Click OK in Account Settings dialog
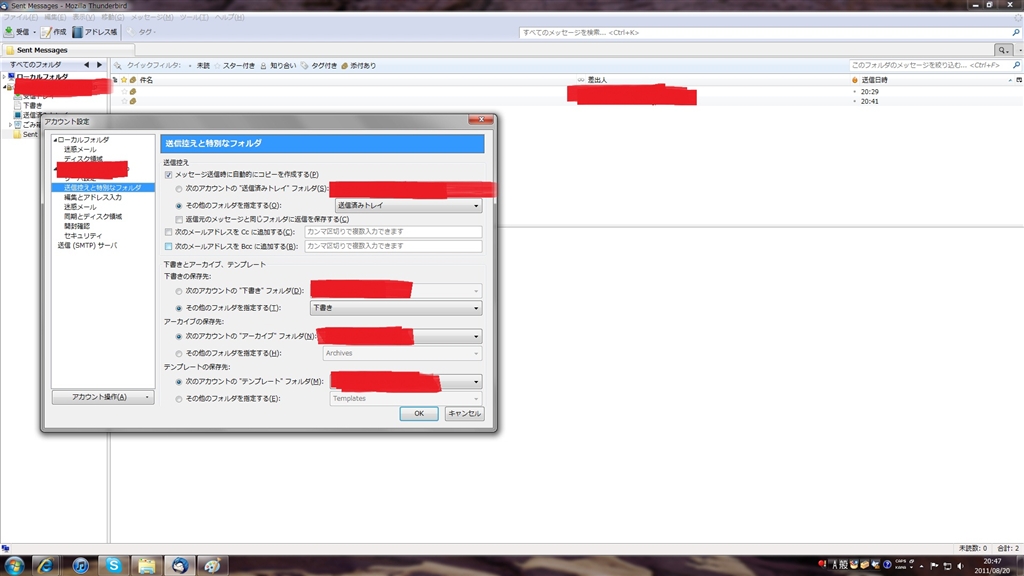 pyautogui.click(x=419, y=413)
